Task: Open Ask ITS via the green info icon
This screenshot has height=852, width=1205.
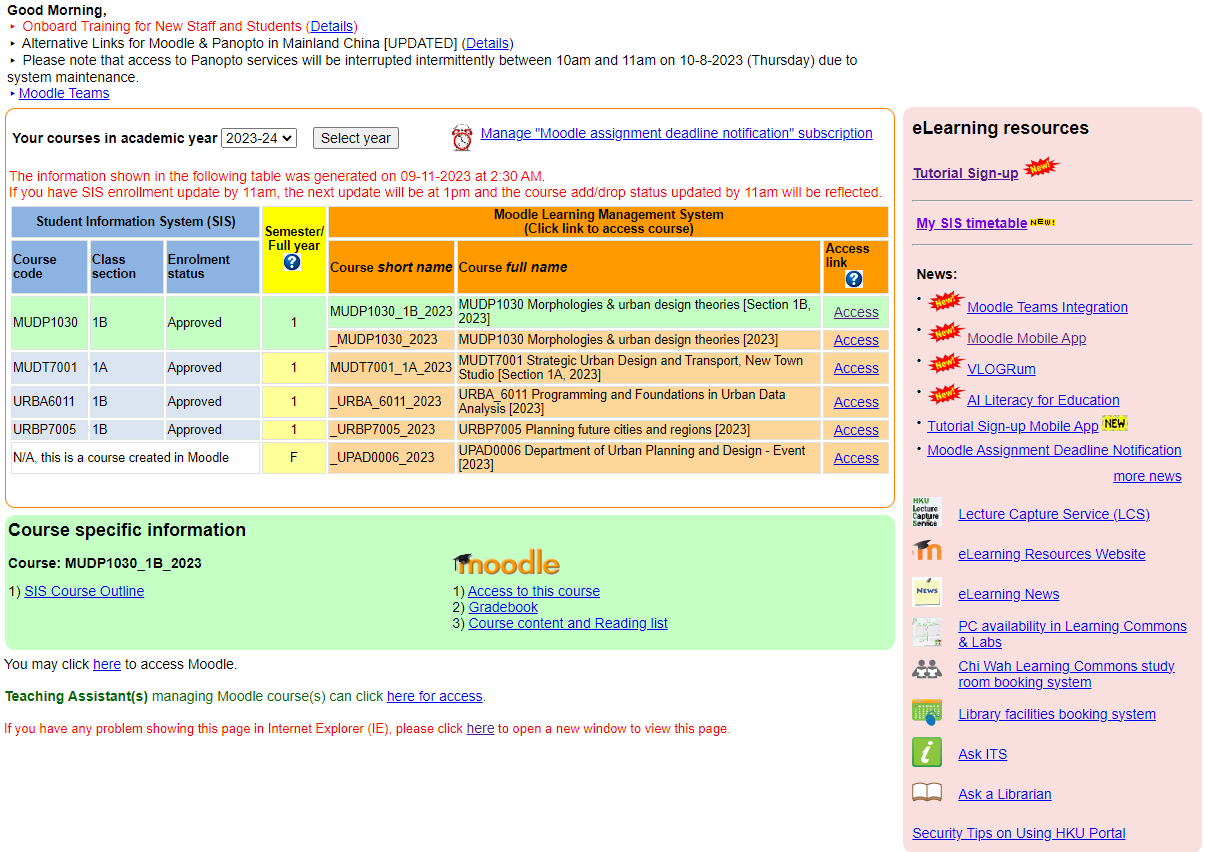Action: (926, 752)
